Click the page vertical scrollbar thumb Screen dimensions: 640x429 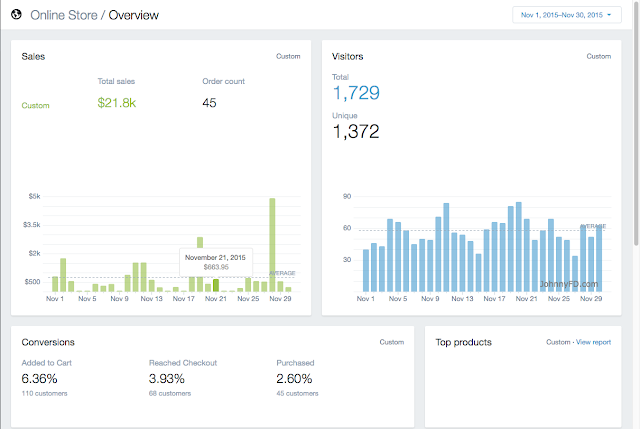coord(636,122)
